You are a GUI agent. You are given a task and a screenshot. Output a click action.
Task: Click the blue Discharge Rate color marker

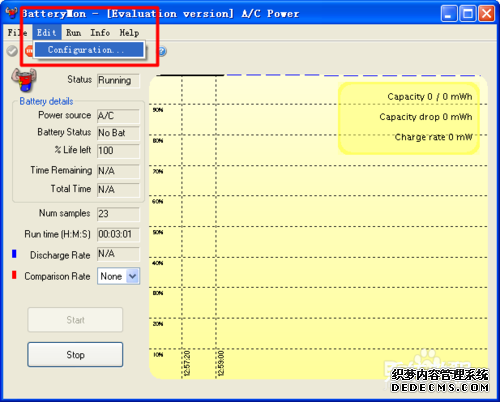point(14,254)
